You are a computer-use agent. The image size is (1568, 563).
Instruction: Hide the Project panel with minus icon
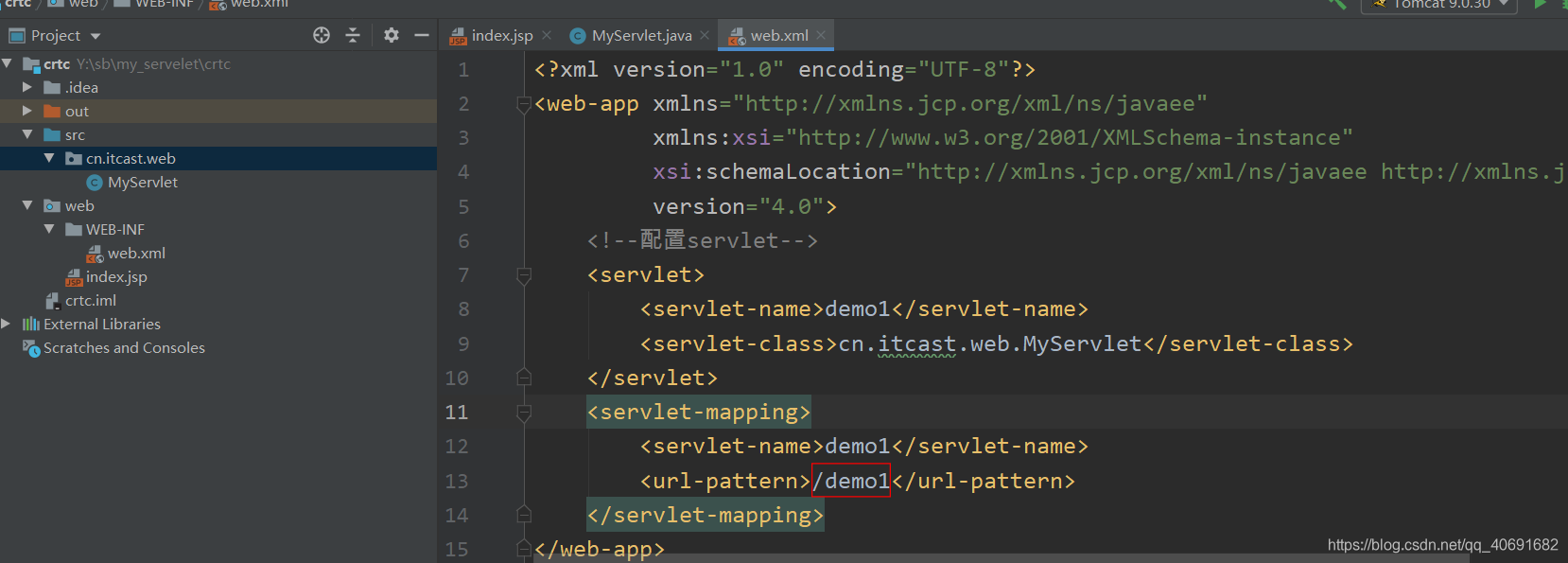pyautogui.click(x=422, y=35)
